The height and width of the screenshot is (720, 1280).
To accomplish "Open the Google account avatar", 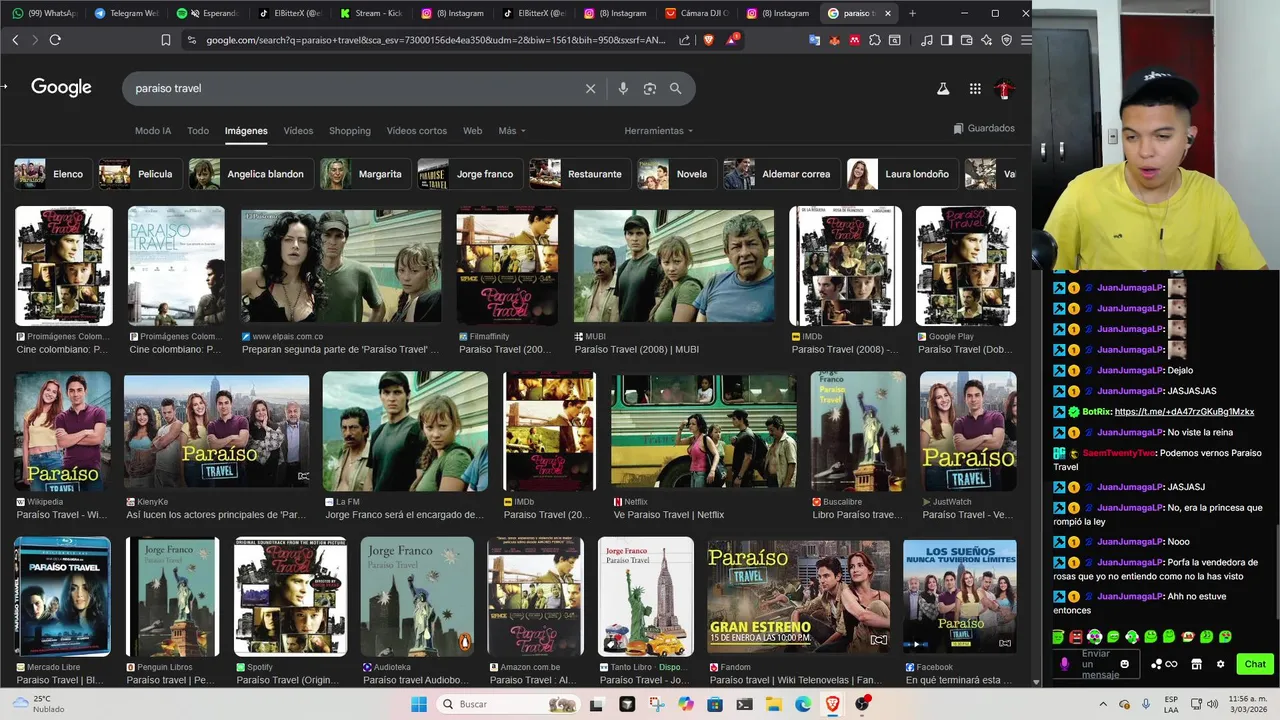I will (1005, 89).
